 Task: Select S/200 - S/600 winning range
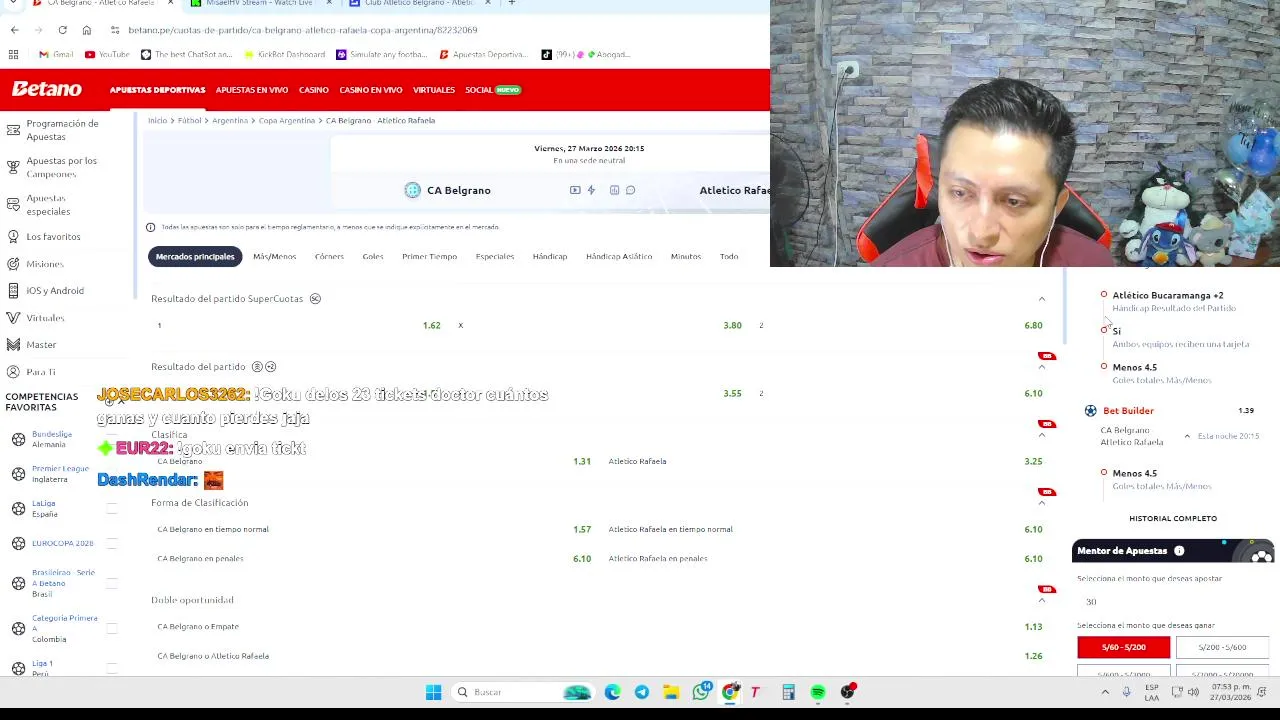point(1222,647)
